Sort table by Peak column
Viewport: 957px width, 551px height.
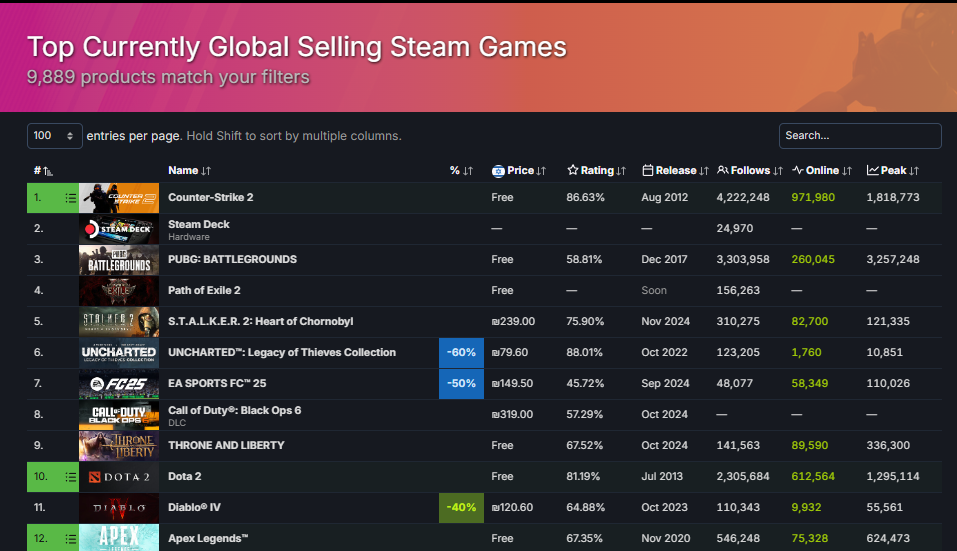tap(892, 171)
